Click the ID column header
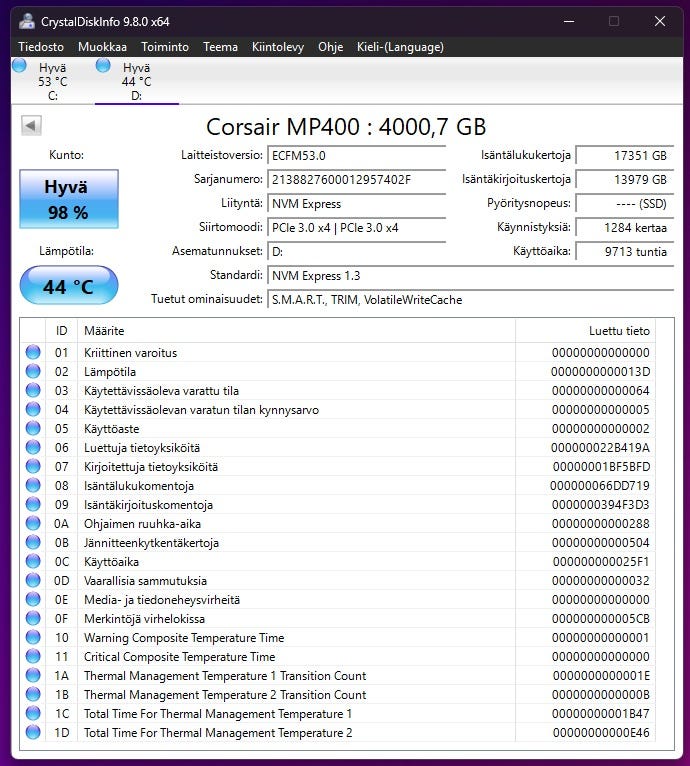 [62, 331]
